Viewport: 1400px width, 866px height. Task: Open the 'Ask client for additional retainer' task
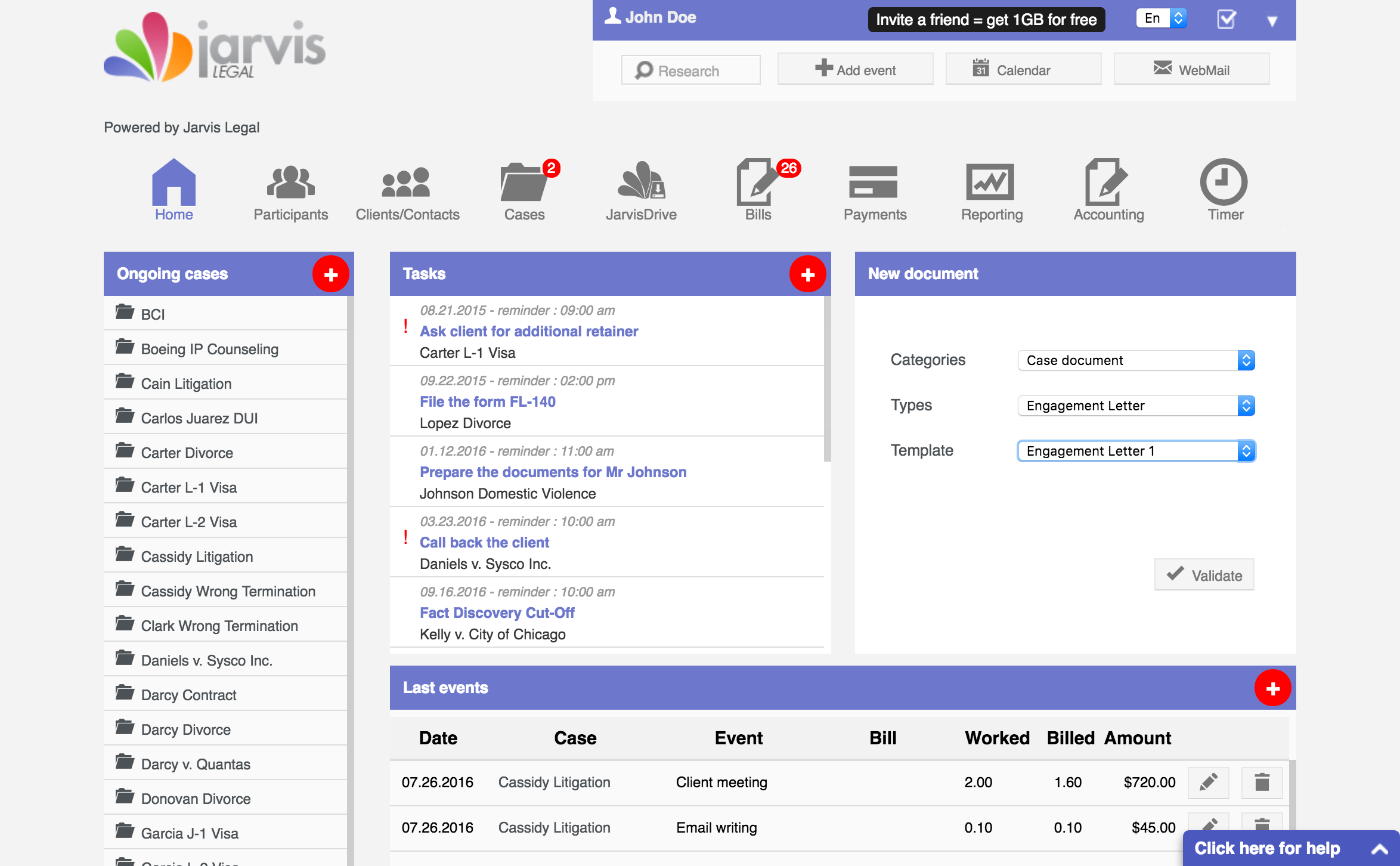pyautogui.click(x=528, y=331)
